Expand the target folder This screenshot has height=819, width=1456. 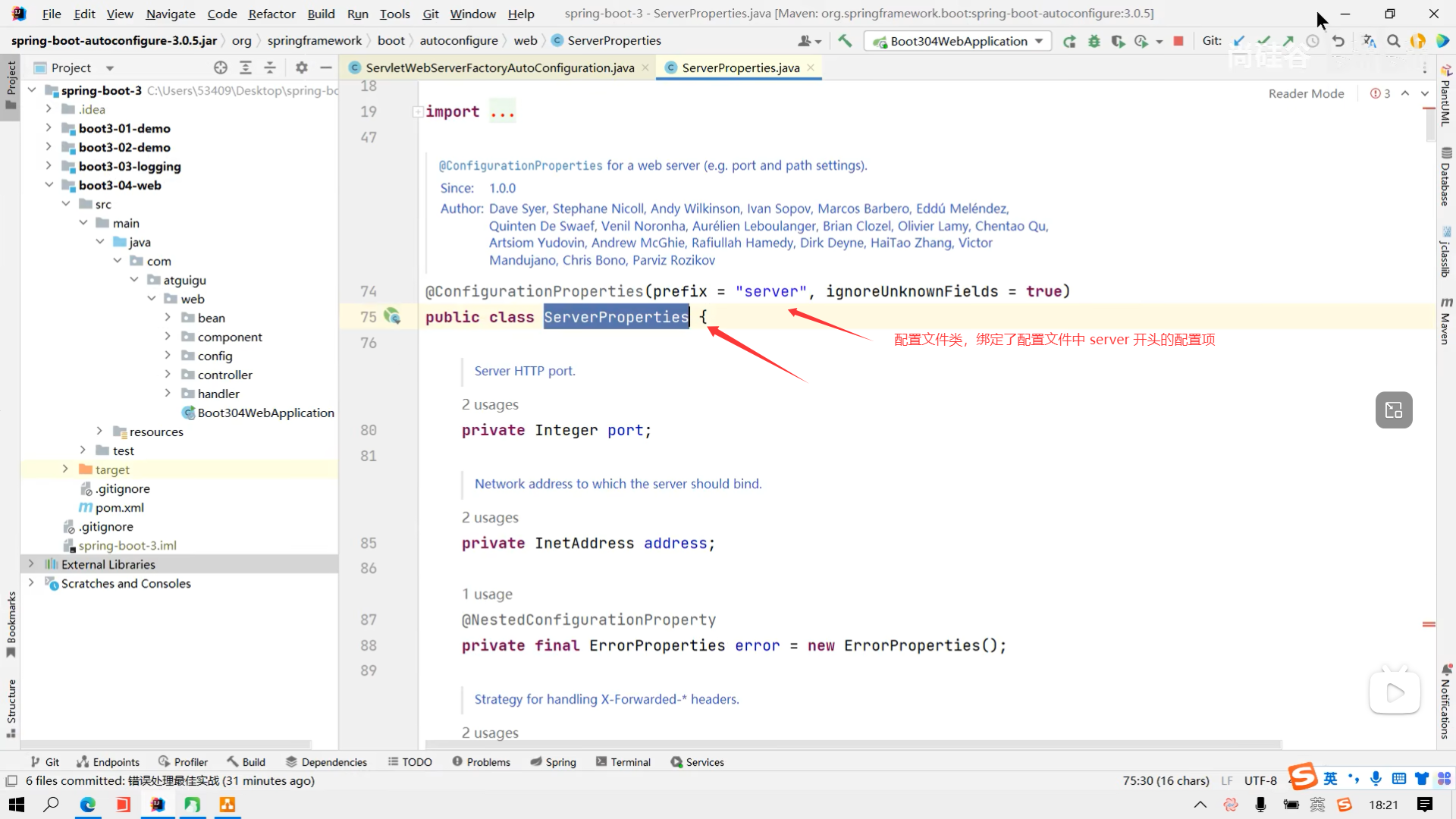[x=65, y=469]
